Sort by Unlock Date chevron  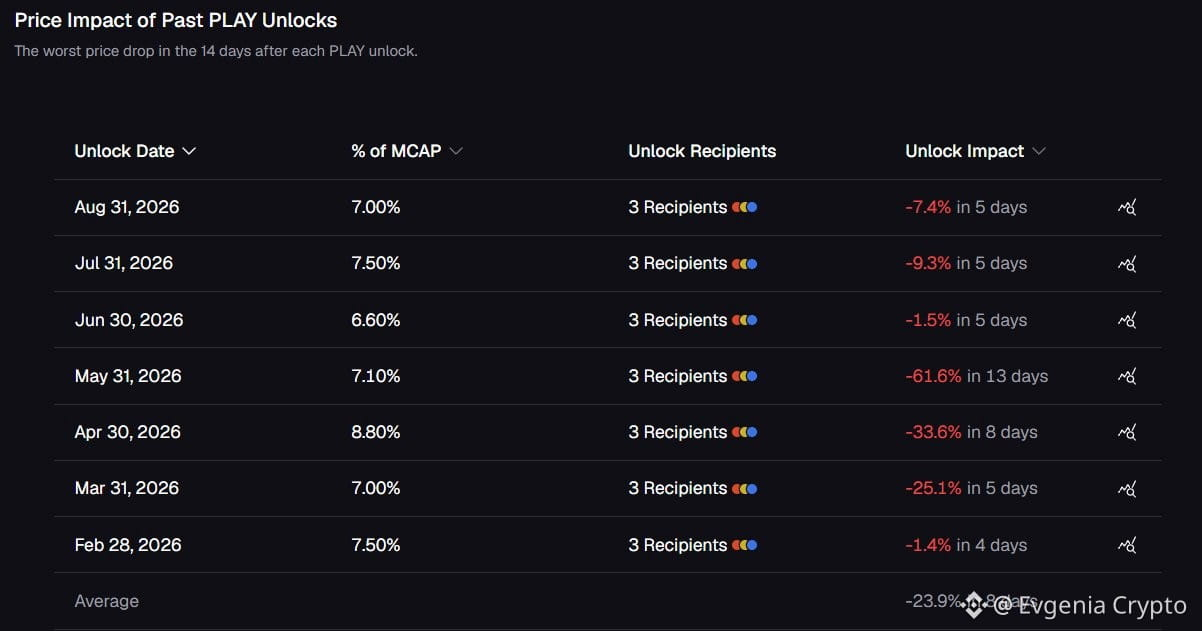coord(189,151)
